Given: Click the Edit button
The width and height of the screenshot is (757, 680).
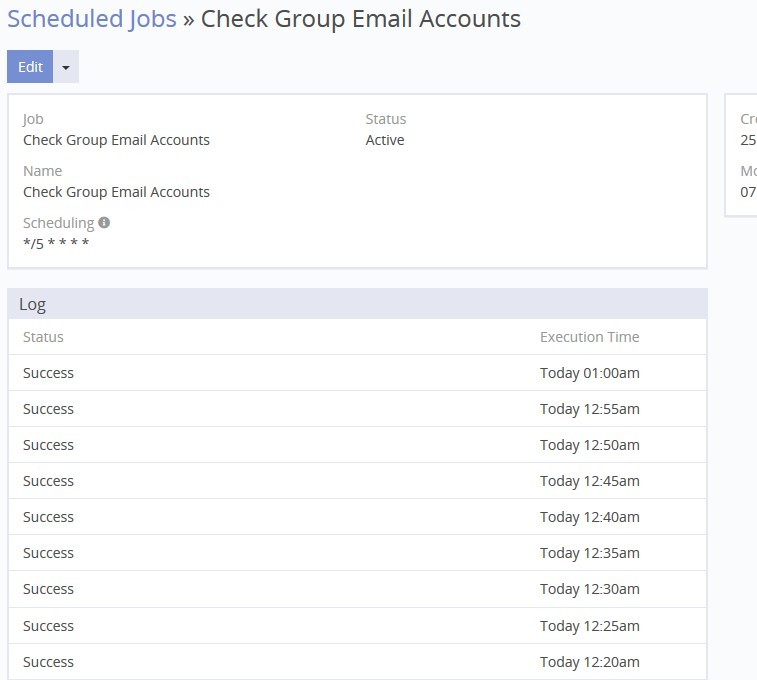Looking at the screenshot, I should 30,67.
